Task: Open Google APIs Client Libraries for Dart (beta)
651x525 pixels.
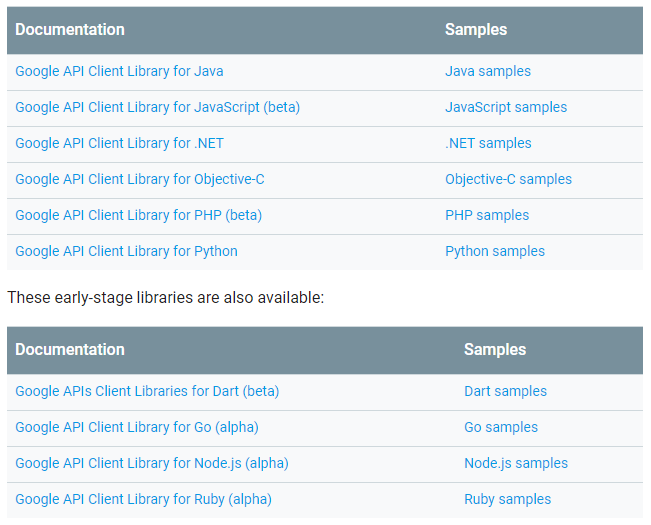Action: click(147, 391)
